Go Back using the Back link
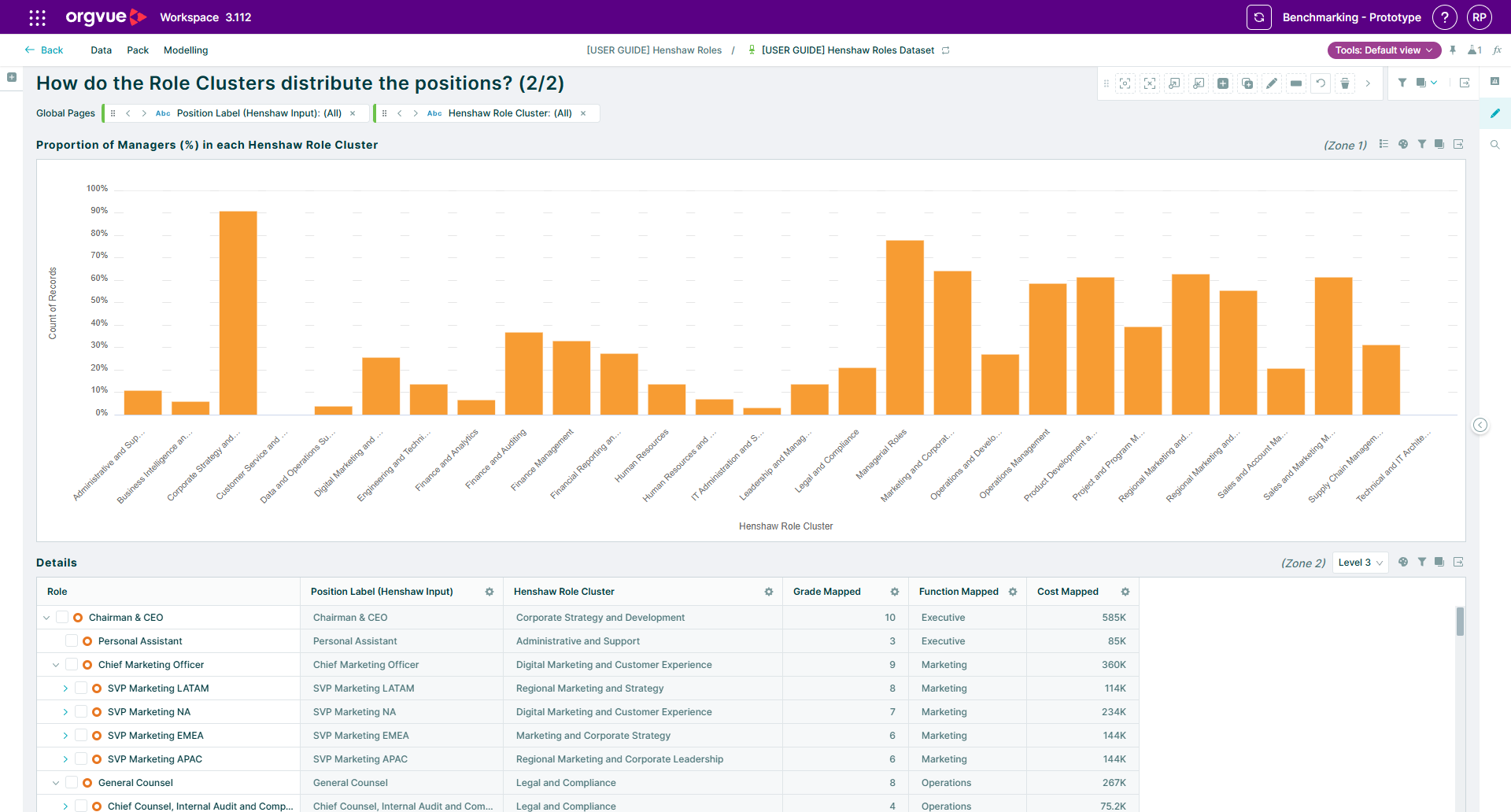This screenshot has width=1511, height=812. pos(44,50)
